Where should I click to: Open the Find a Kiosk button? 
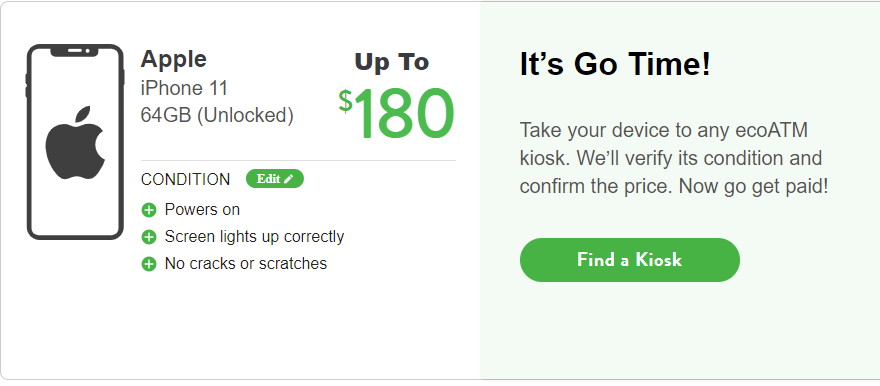click(x=630, y=260)
